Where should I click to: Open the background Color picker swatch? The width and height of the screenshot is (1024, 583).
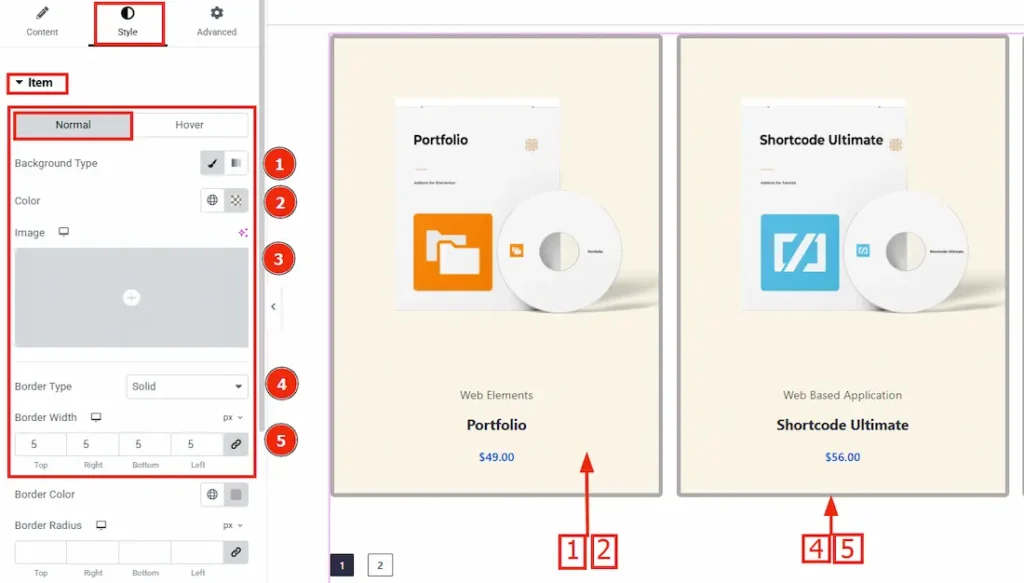[x=236, y=200]
